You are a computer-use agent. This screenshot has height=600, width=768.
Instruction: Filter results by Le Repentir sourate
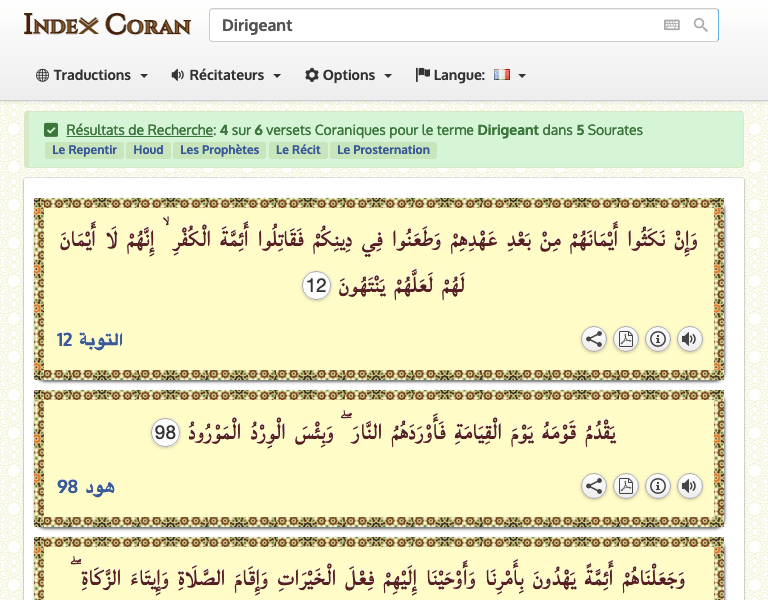click(x=84, y=150)
